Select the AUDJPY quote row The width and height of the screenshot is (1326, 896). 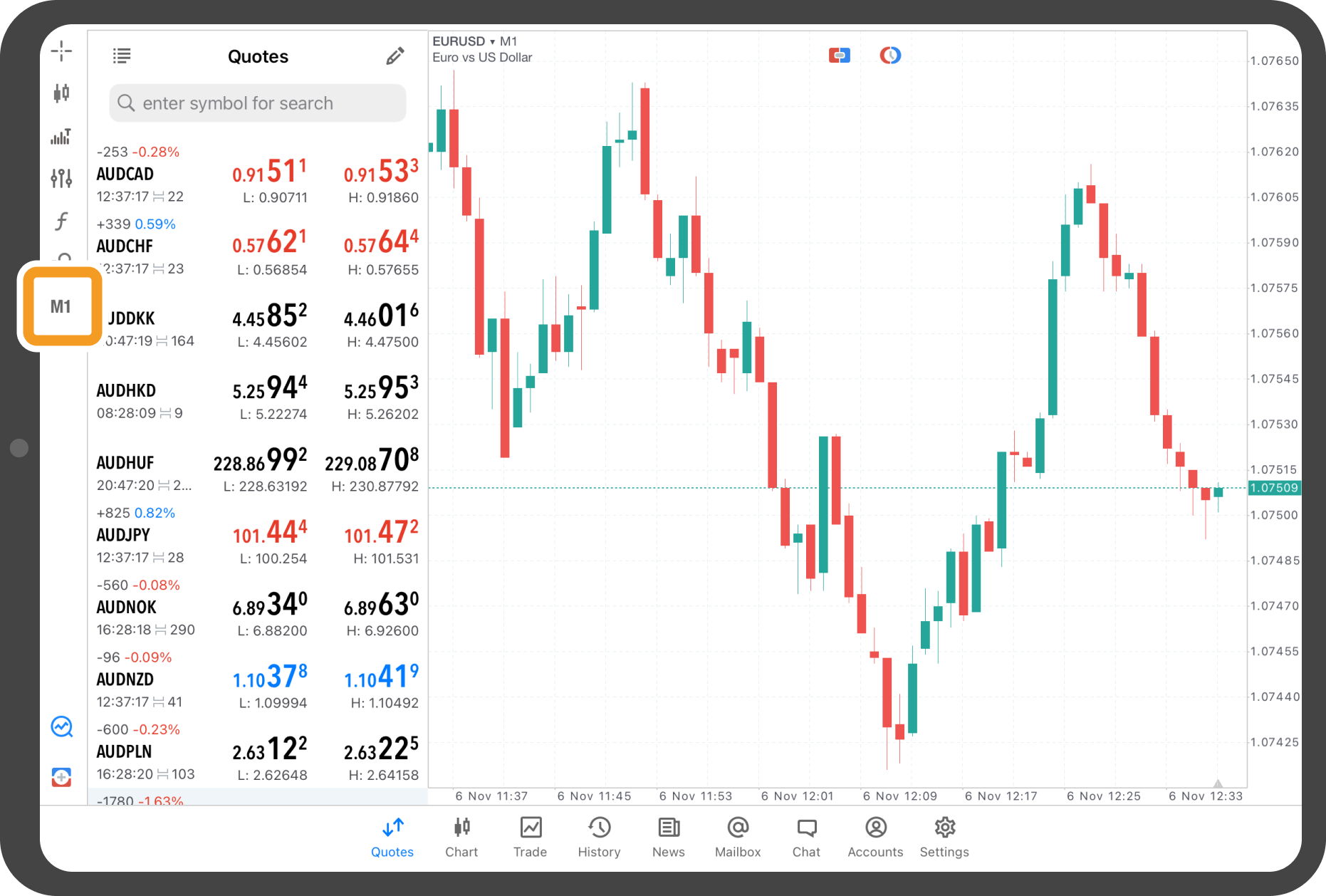pos(256,536)
